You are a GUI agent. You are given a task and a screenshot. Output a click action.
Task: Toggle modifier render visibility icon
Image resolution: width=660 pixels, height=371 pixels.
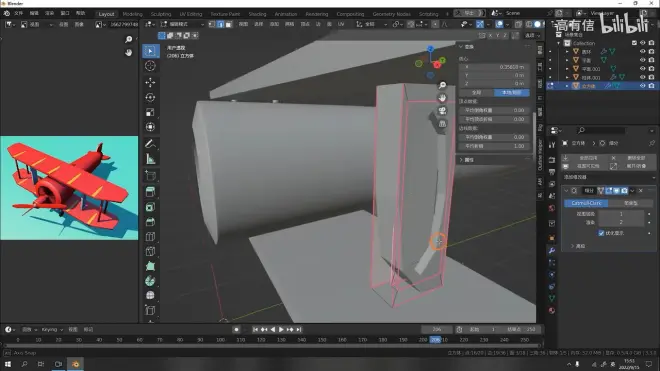625,191
